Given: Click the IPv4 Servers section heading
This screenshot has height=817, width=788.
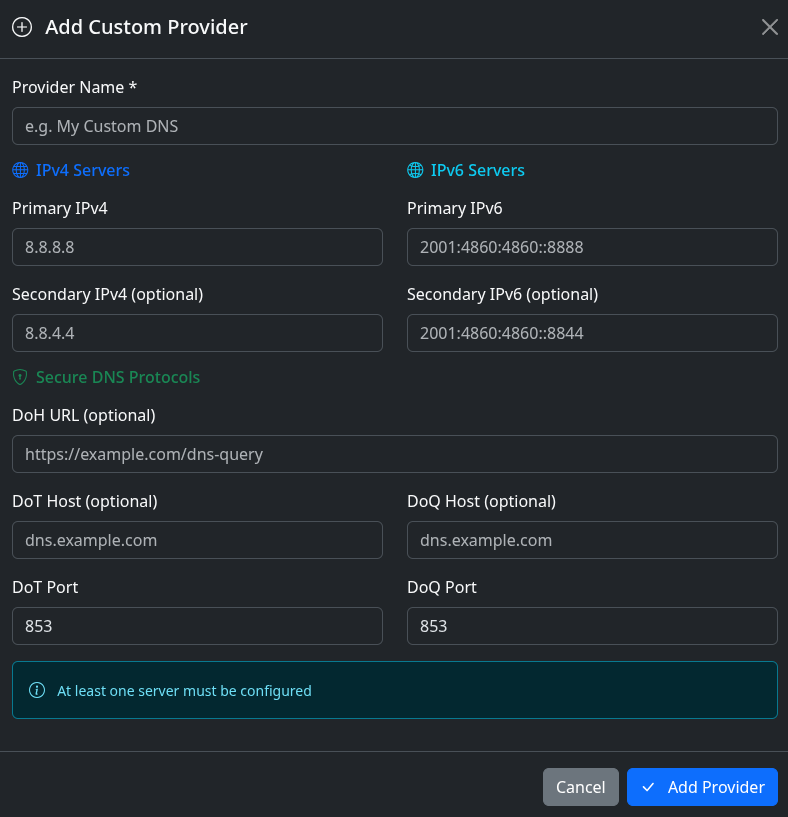Looking at the screenshot, I should click(x=82, y=170).
